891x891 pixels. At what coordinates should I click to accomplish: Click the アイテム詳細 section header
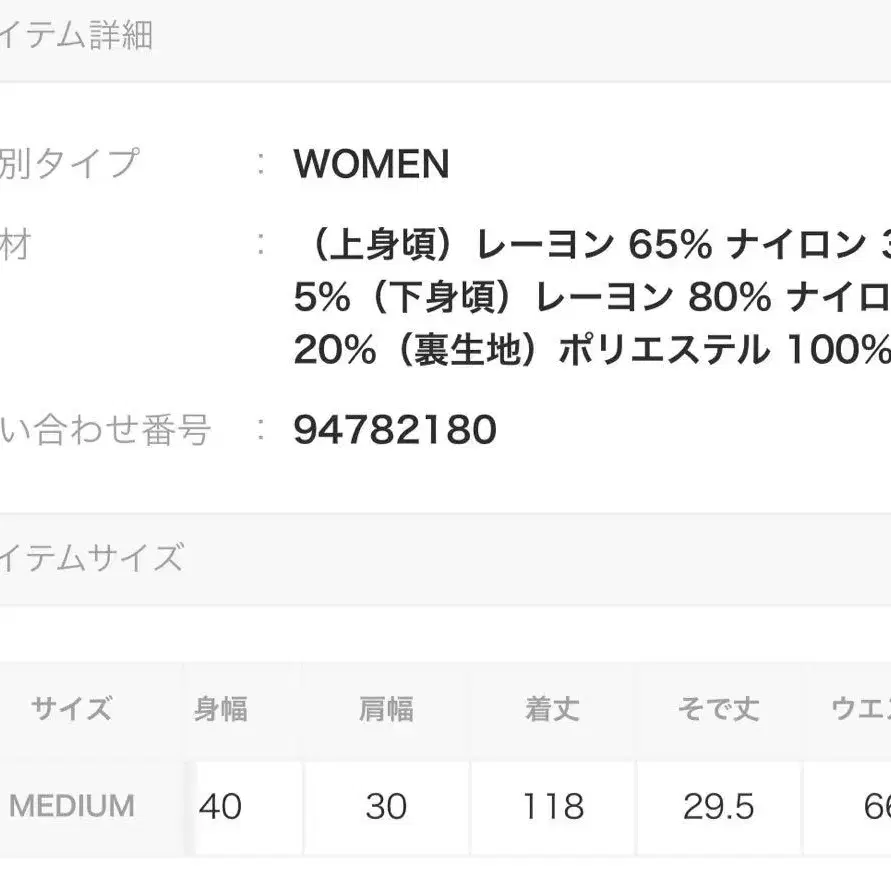point(78,37)
